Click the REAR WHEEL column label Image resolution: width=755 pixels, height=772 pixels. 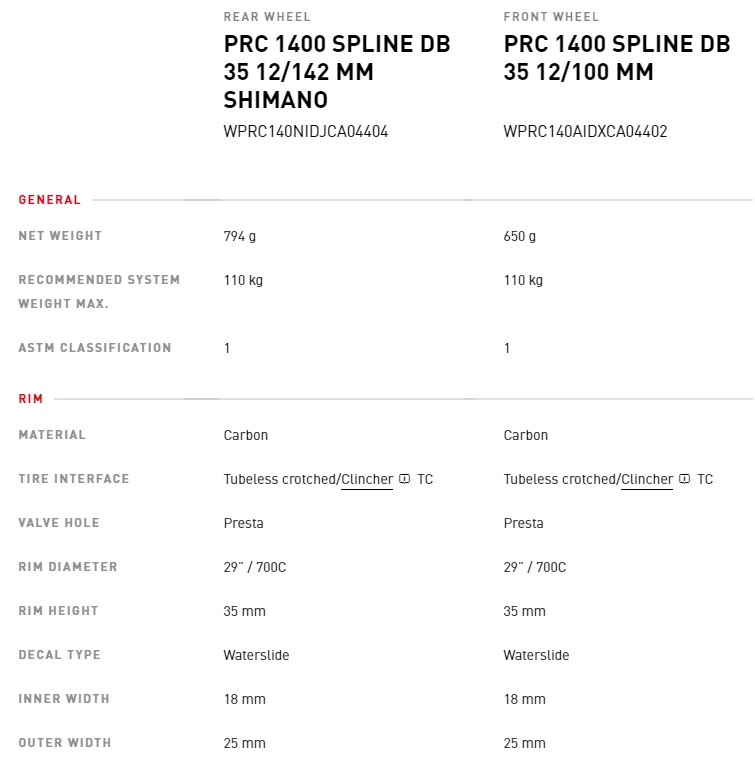pos(267,17)
